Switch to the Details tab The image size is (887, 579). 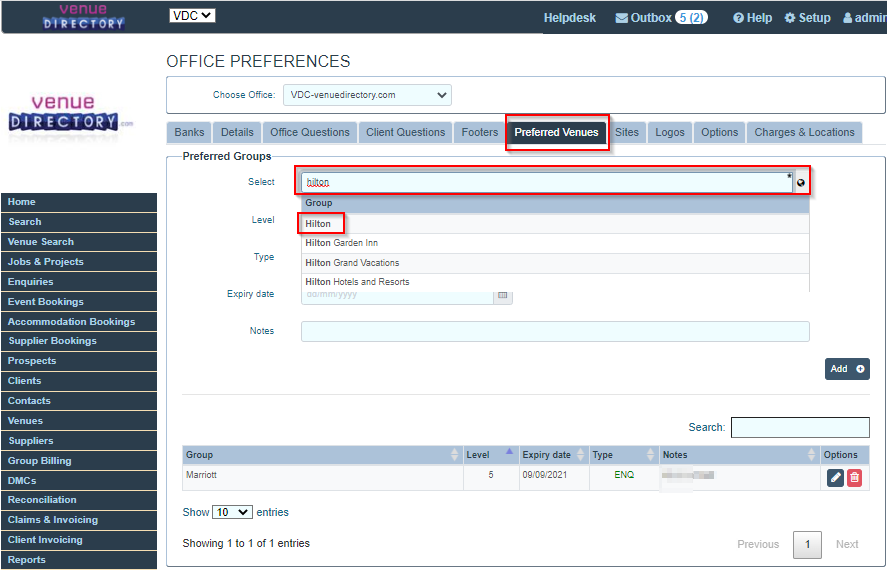pyautogui.click(x=237, y=132)
